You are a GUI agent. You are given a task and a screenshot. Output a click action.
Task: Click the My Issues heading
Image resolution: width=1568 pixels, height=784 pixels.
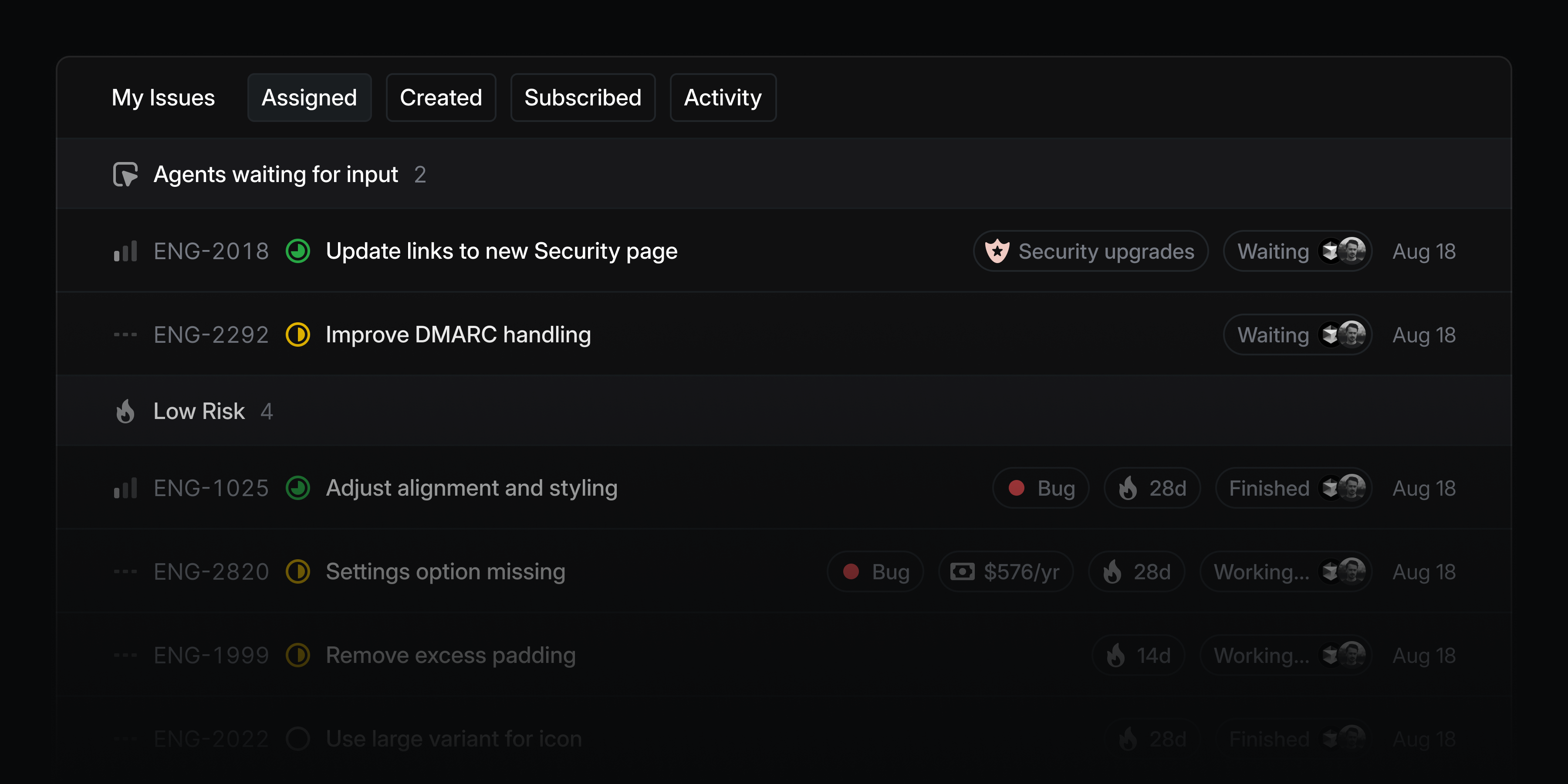click(163, 98)
